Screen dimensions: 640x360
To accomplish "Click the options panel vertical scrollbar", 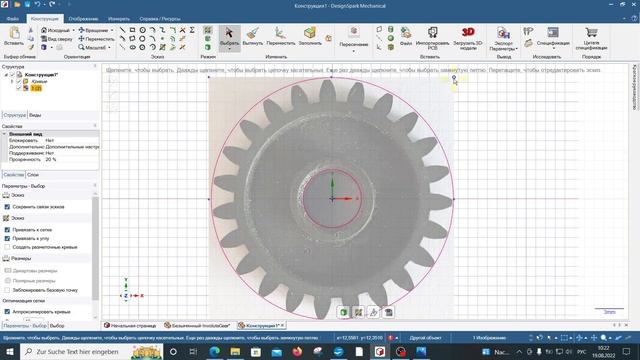I will click(x=96, y=249).
